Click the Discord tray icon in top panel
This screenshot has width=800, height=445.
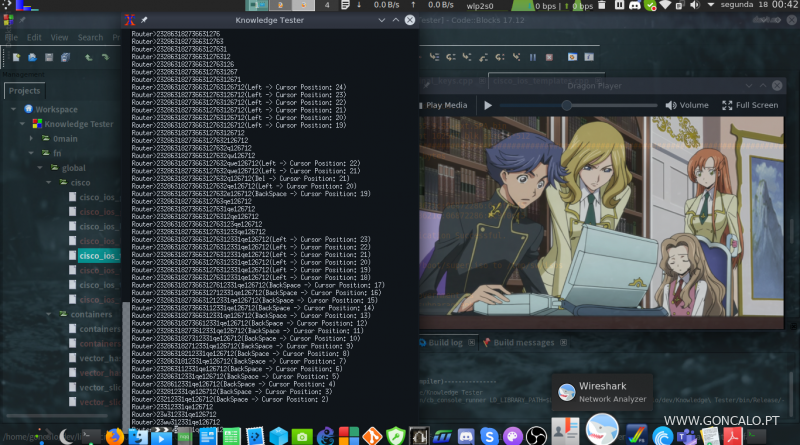635,6
